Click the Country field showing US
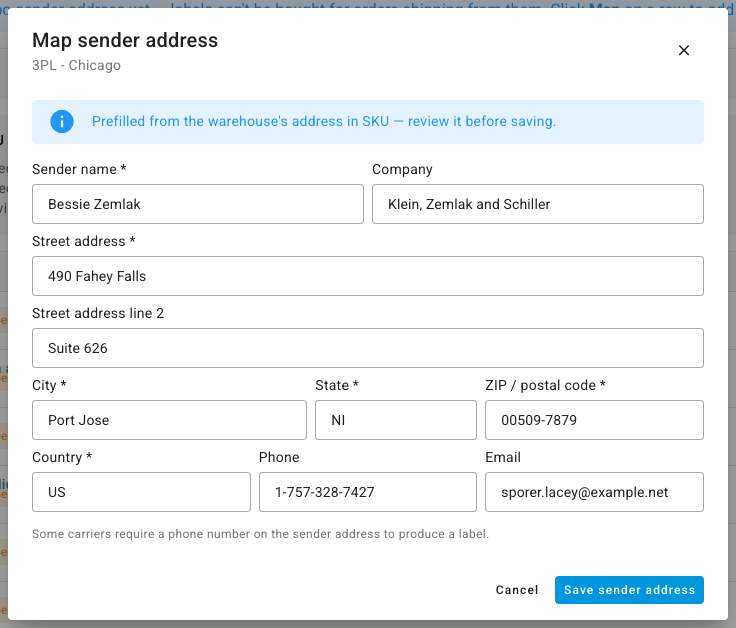The height and width of the screenshot is (628, 736). (141, 492)
